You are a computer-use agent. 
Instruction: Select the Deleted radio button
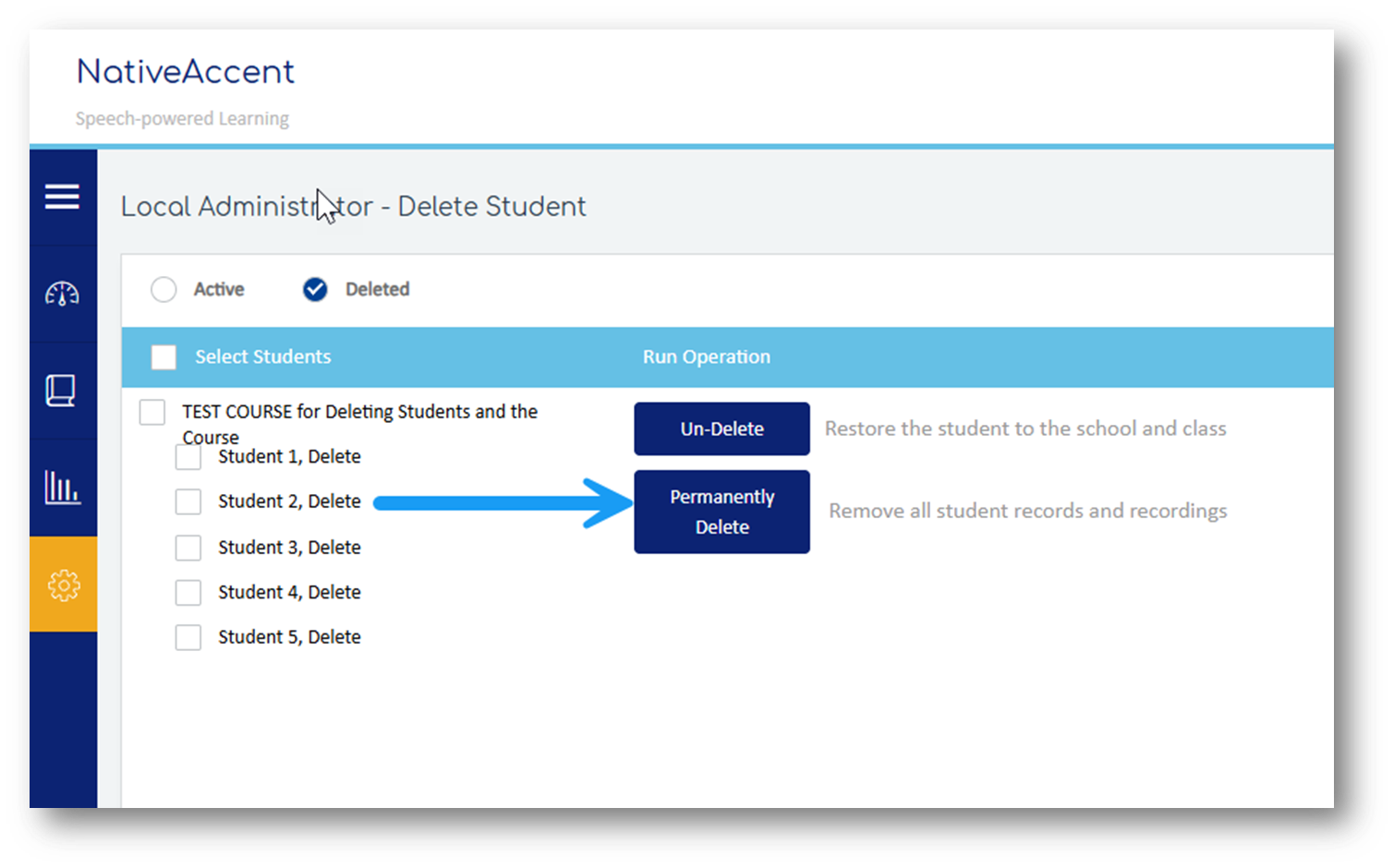[315, 290]
